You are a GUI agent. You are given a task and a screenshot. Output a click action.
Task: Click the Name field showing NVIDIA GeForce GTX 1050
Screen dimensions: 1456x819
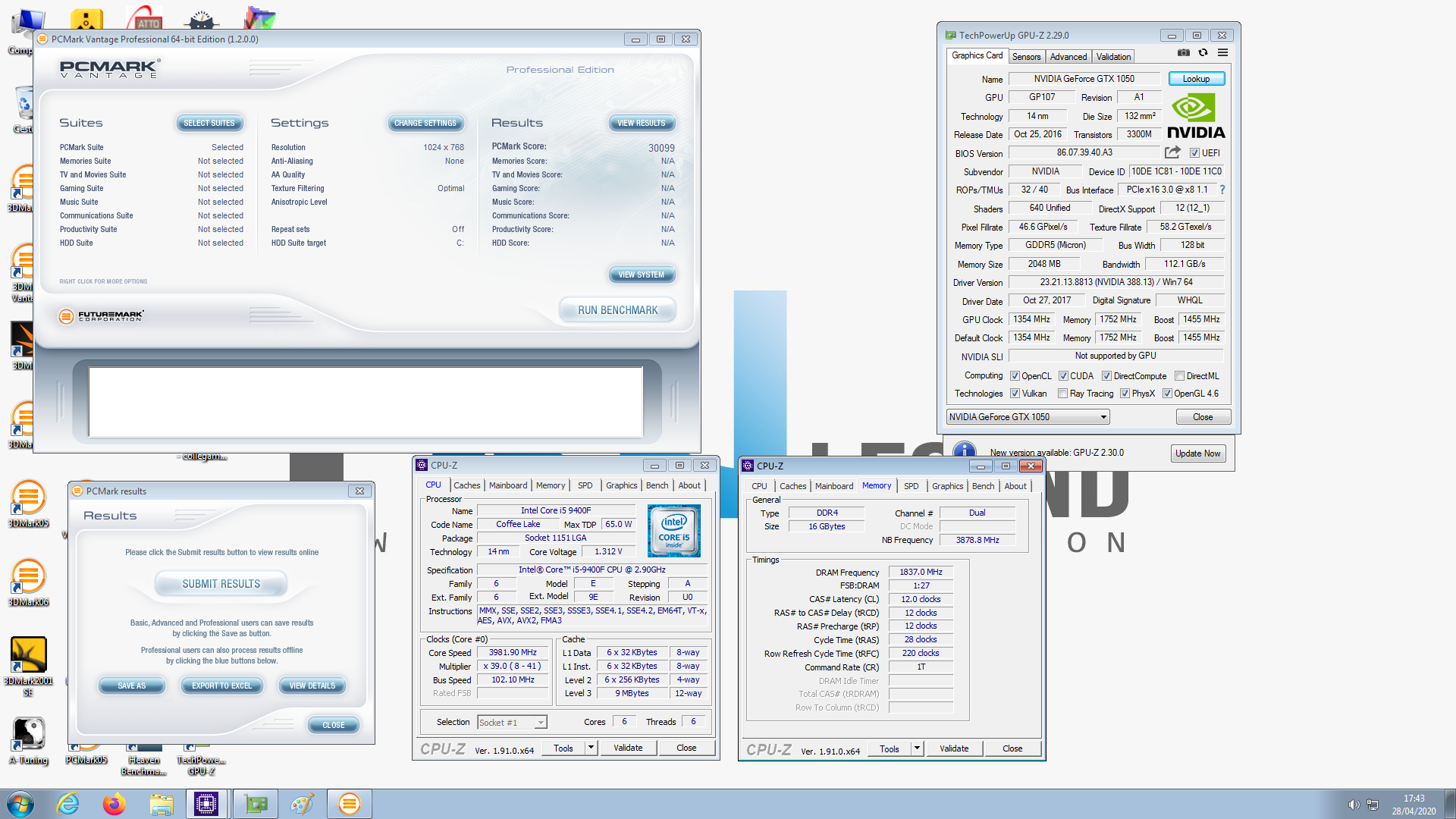[x=1084, y=79]
